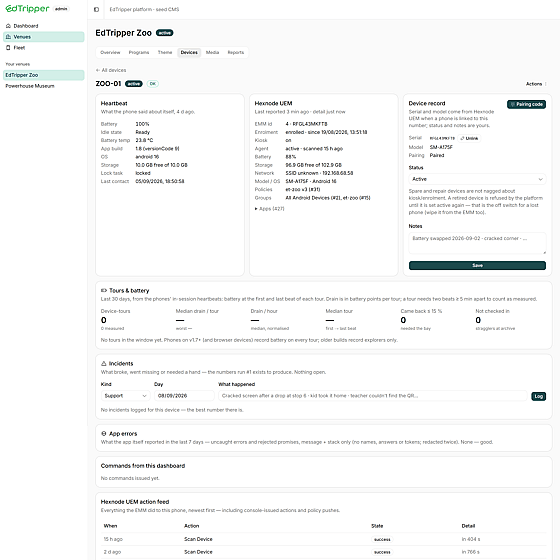
Task: Go back to All devices
Action: pos(111,70)
